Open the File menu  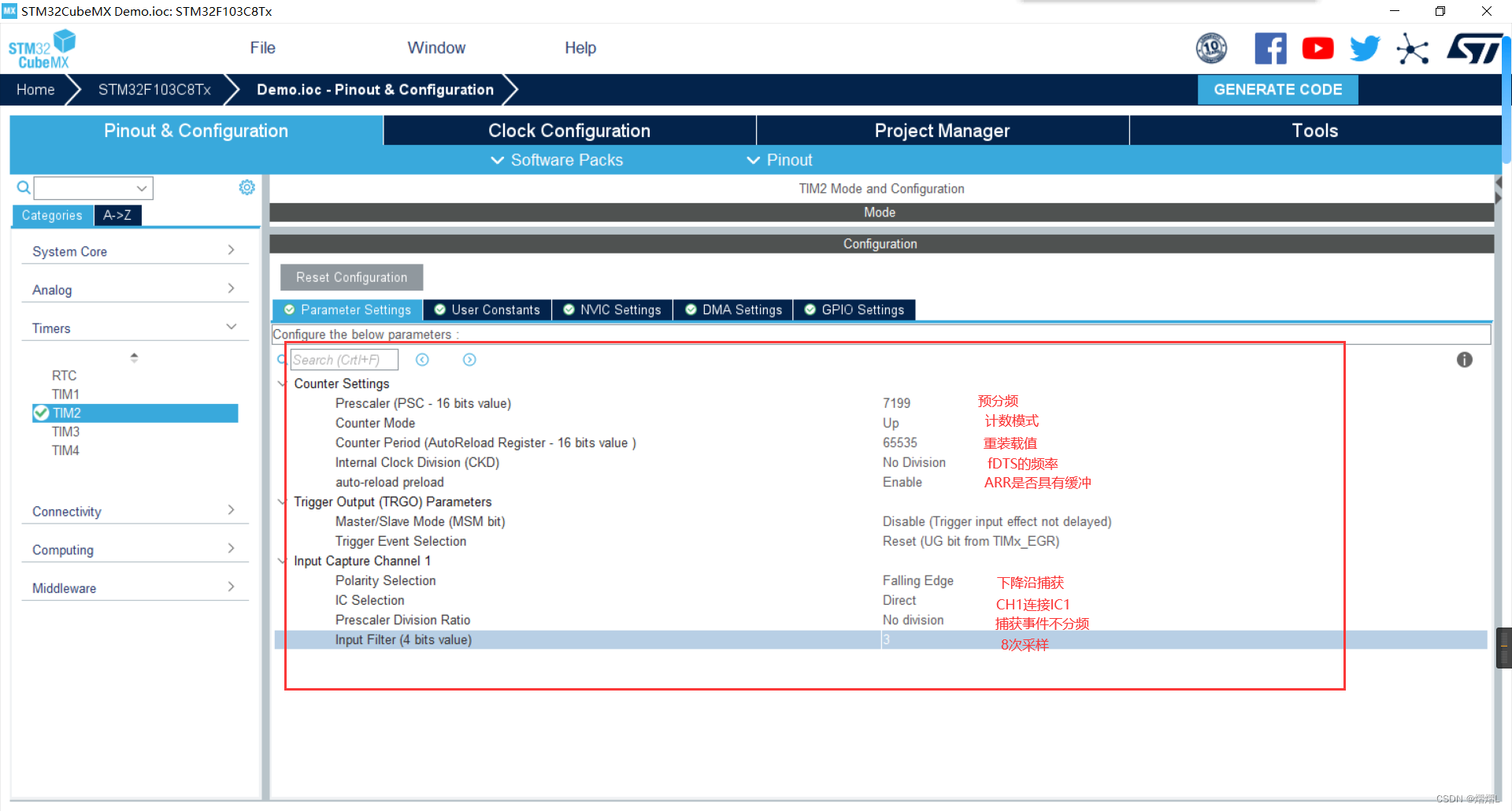262,48
